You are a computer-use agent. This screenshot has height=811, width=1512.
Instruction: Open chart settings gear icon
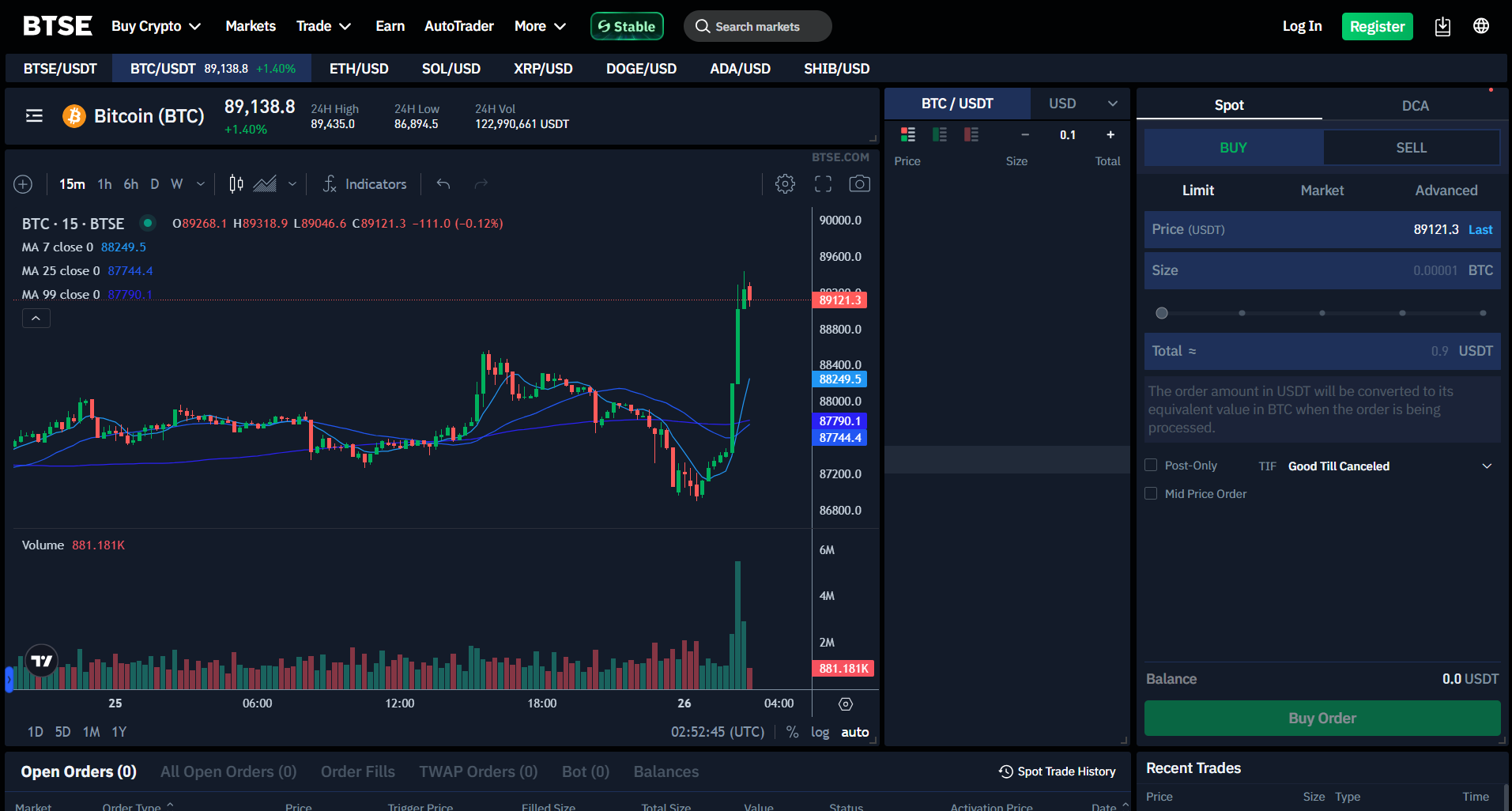[x=785, y=183]
